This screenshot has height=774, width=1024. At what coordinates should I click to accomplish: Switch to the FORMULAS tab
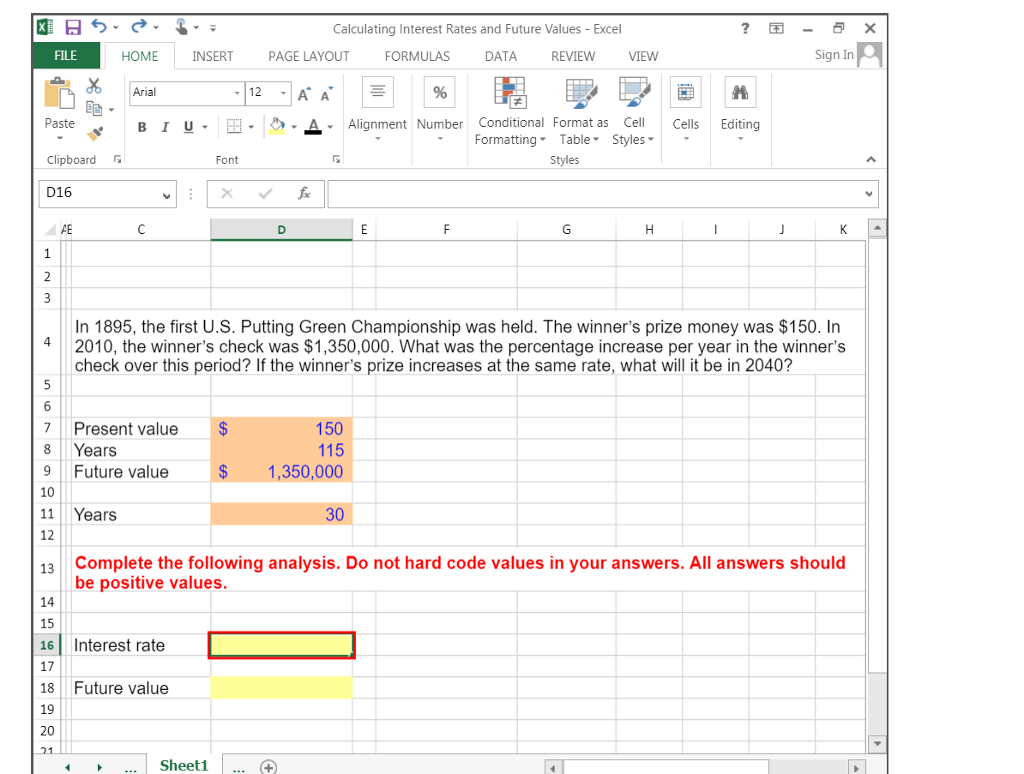417,56
